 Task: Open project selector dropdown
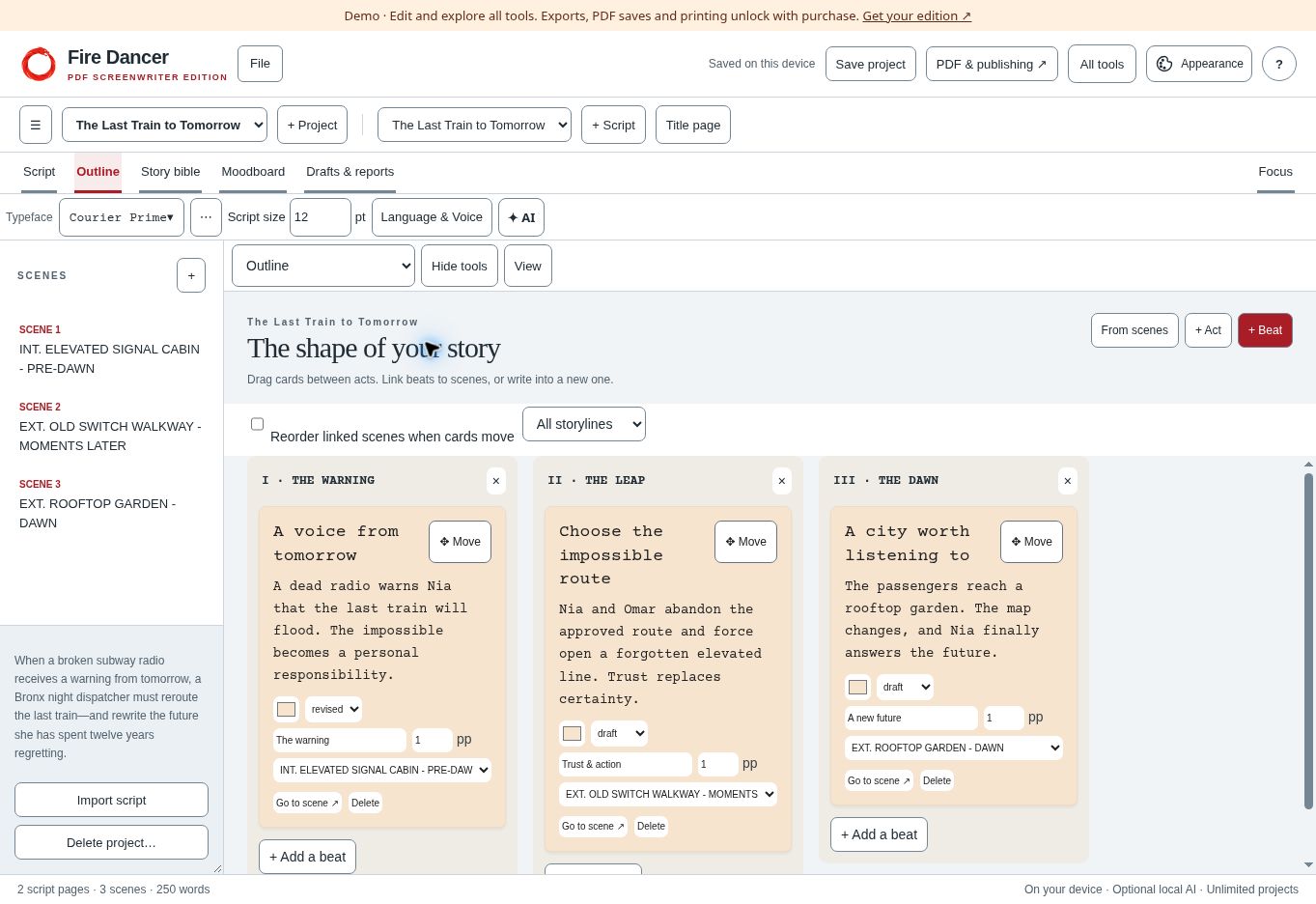click(x=164, y=125)
